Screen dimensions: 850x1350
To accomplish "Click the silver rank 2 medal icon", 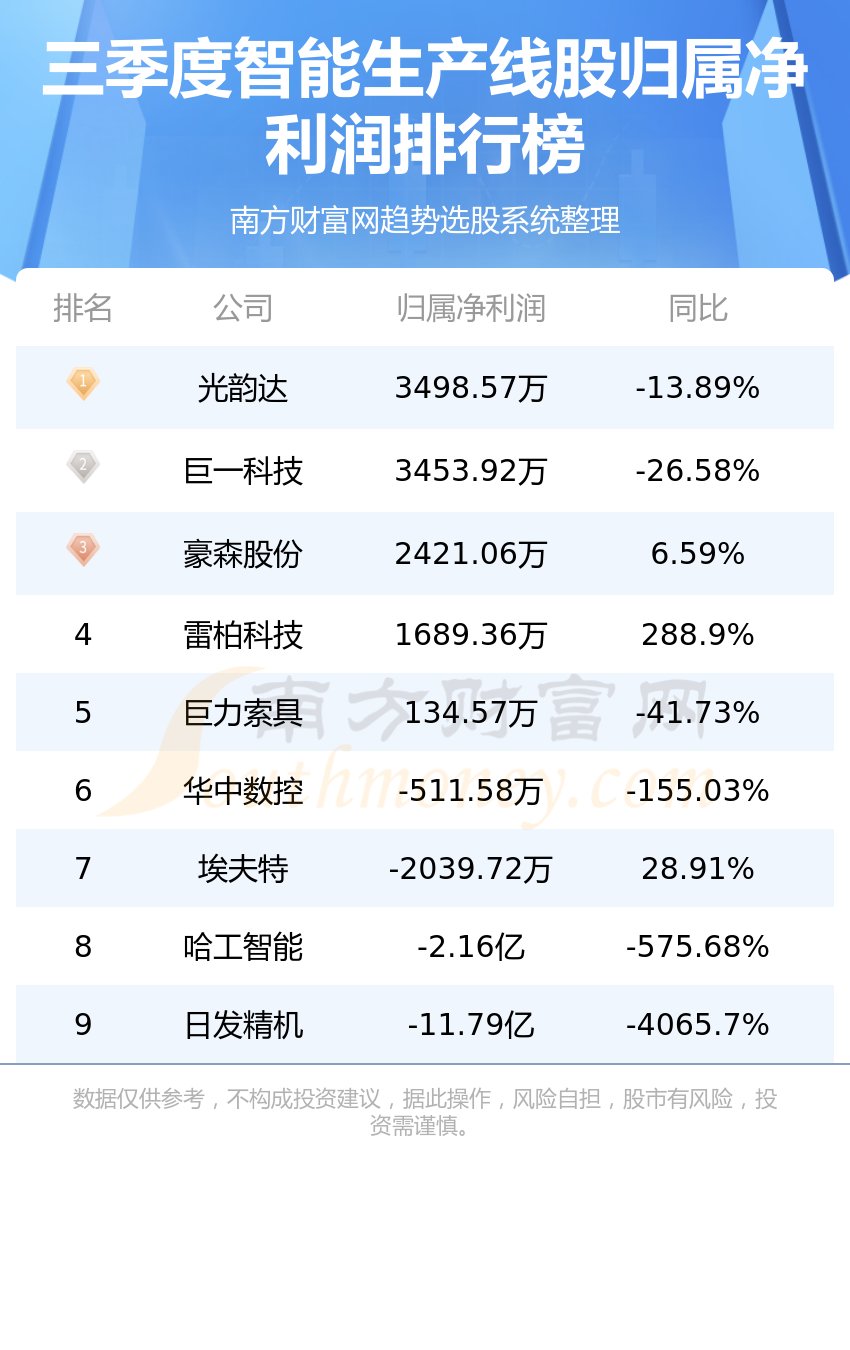I will (83, 467).
